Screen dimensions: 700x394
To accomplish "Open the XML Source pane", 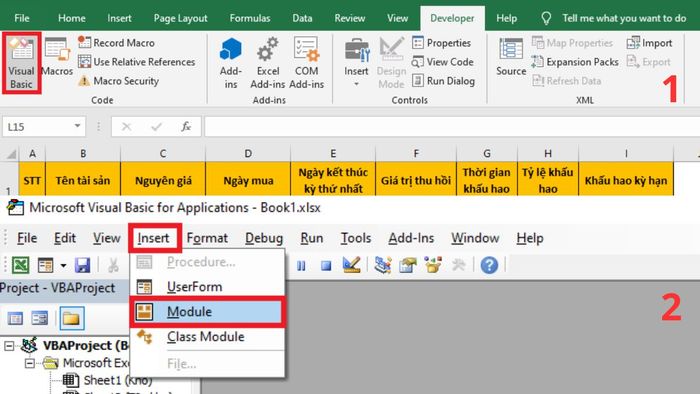I will point(511,57).
